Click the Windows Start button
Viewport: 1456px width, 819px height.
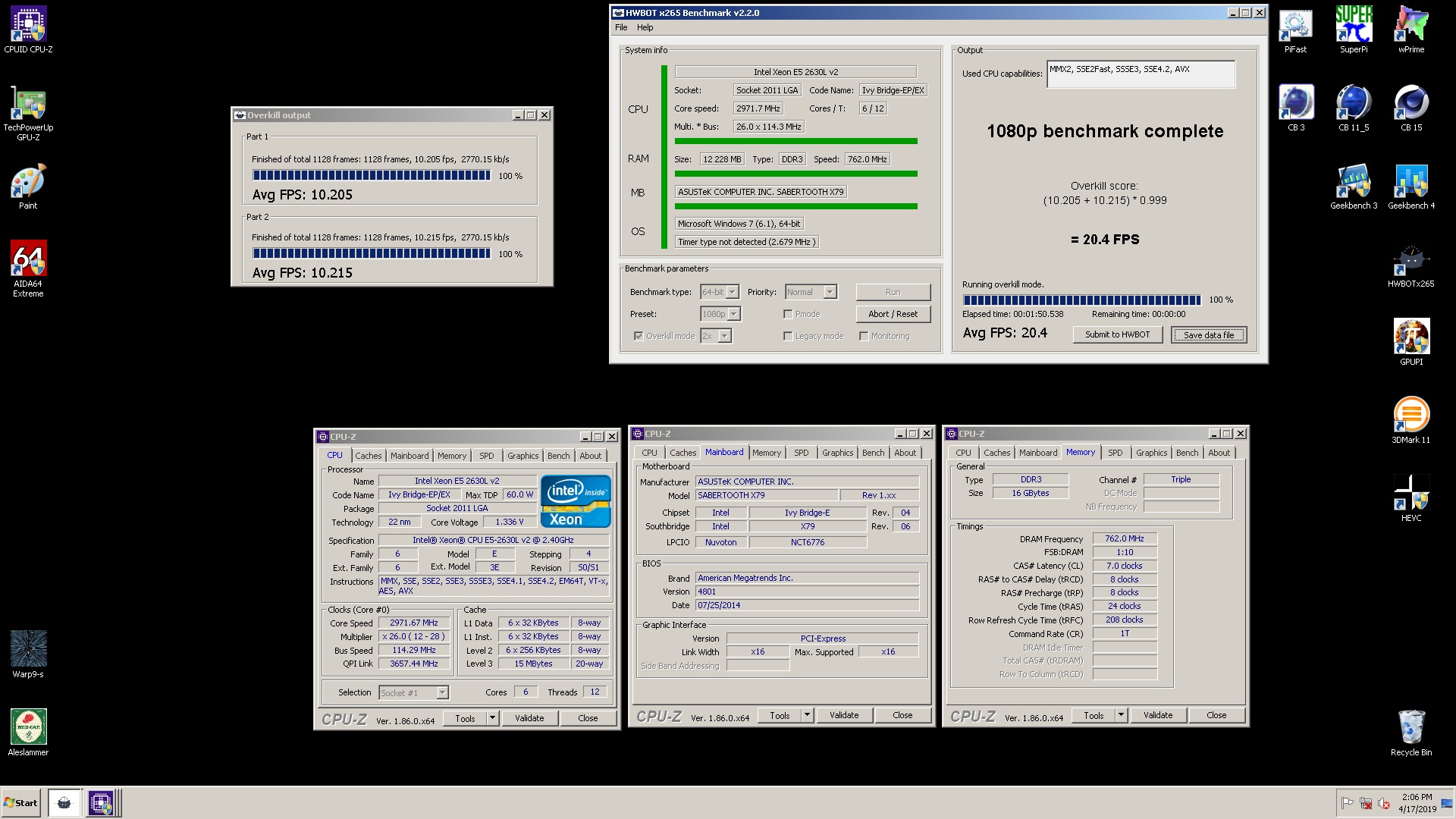tap(20, 803)
